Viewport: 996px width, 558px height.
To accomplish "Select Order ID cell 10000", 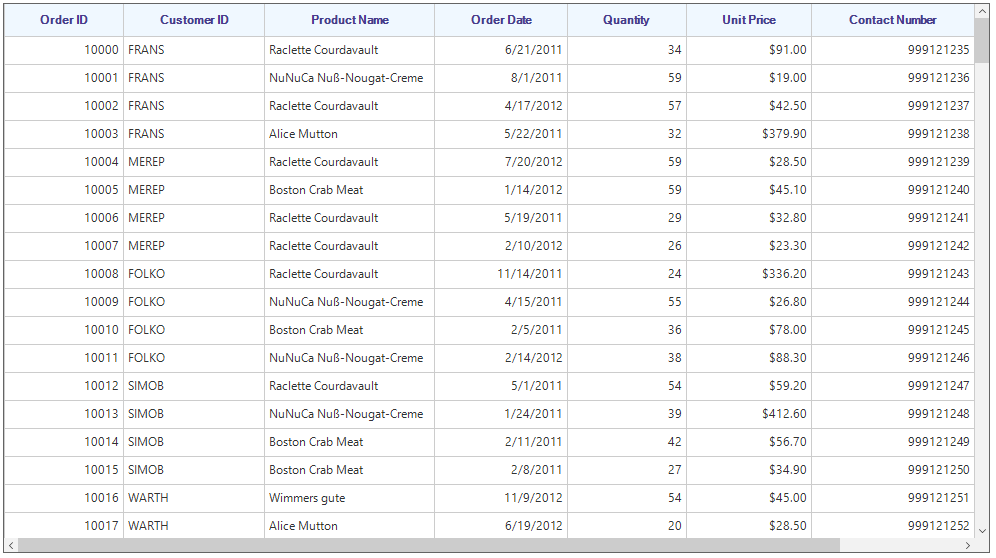I will coord(64,50).
